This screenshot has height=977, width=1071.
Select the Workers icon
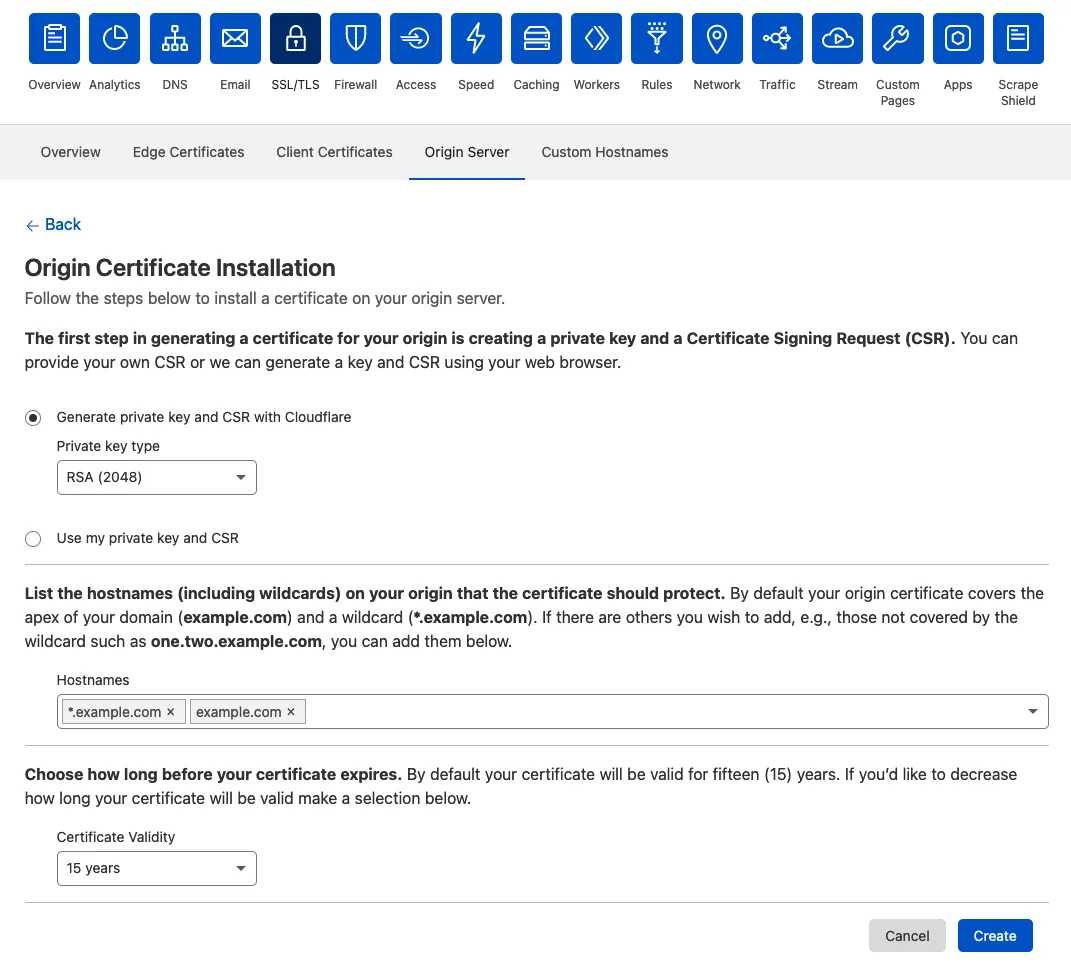pos(596,38)
